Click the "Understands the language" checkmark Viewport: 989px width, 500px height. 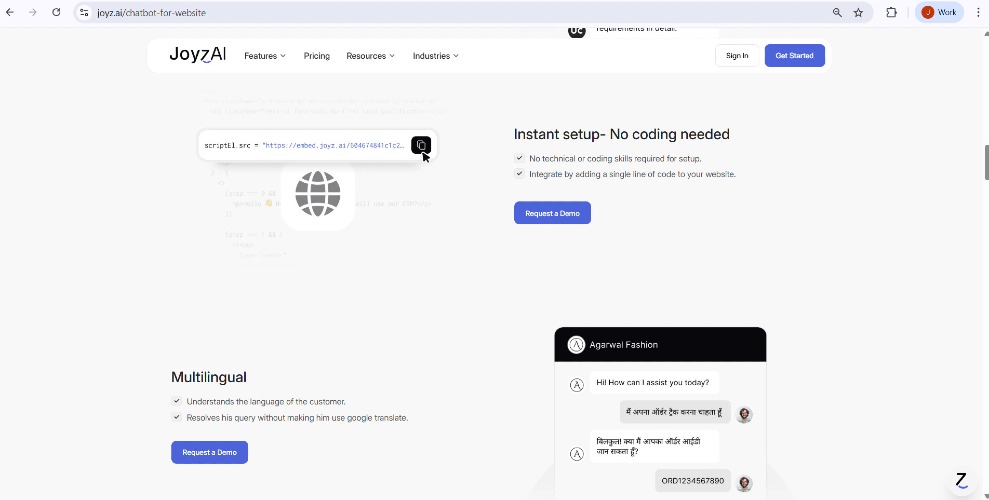[x=176, y=401]
